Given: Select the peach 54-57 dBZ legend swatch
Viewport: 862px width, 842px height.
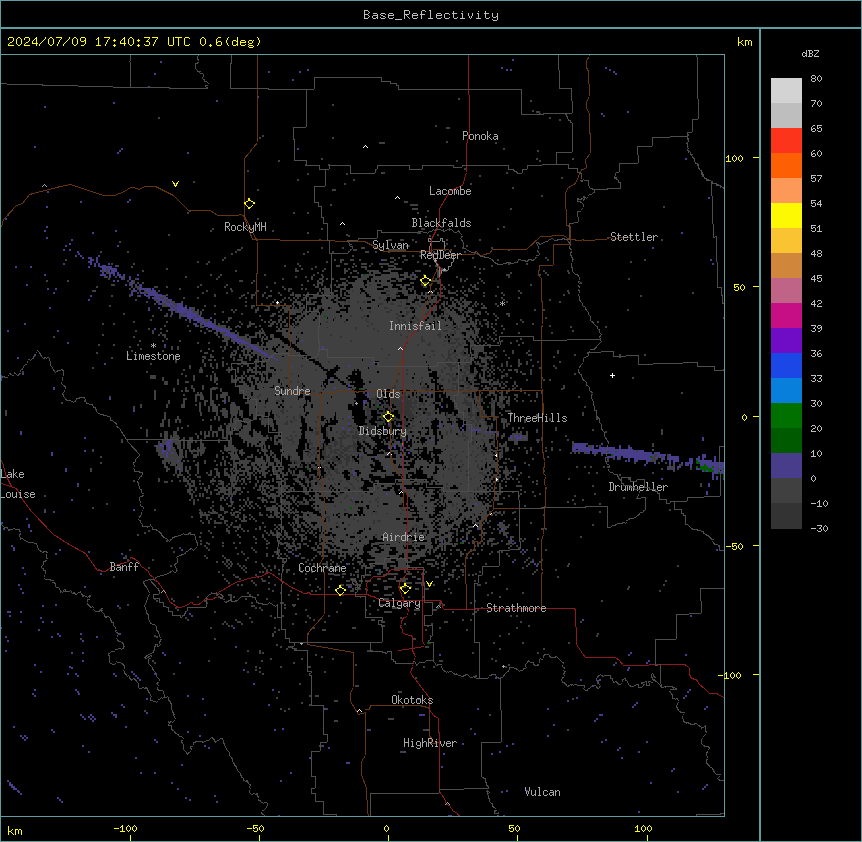Looking at the screenshot, I should click(x=786, y=191).
